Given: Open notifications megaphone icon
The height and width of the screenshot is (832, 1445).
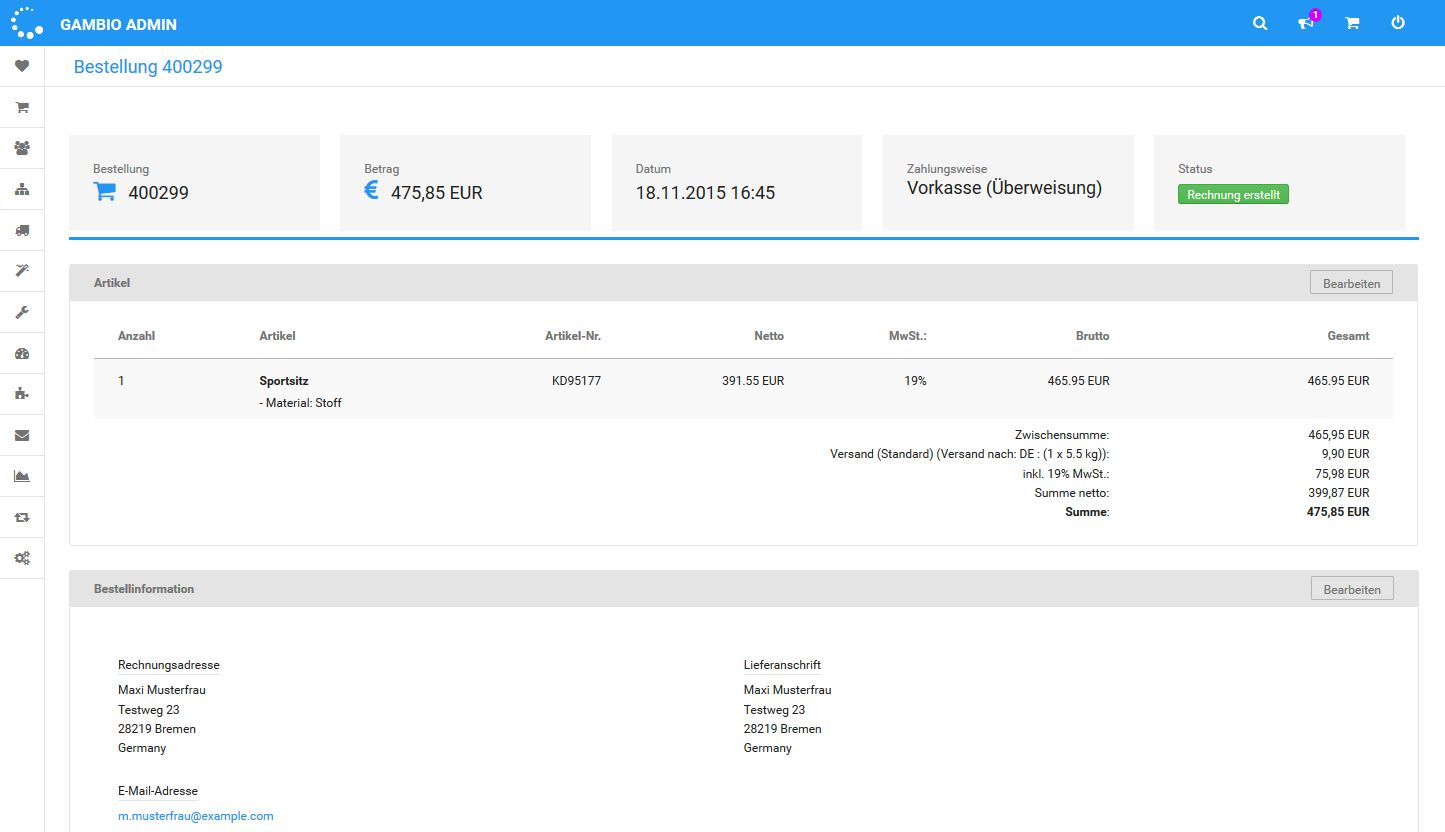Looking at the screenshot, I should [1306, 23].
